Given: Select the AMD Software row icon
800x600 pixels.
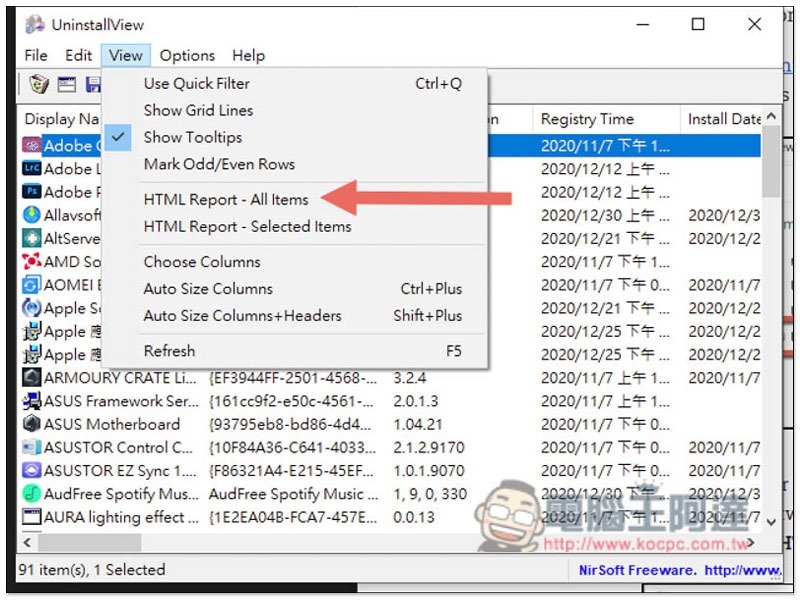Looking at the screenshot, I should click(x=32, y=262).
